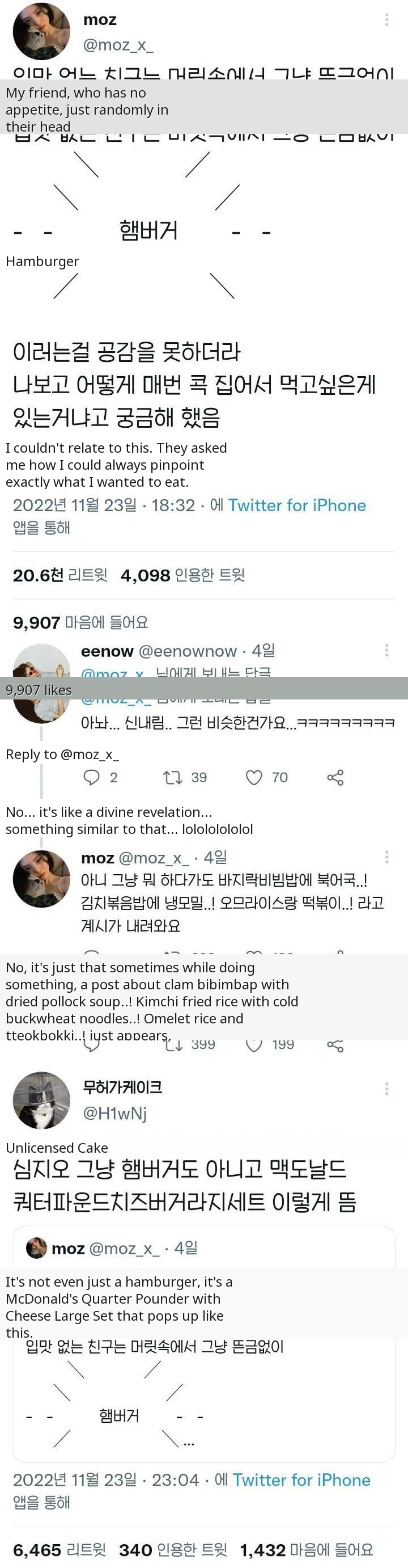Open 1,432 마음에 들어요 likes list
408x1568 pixels.
[x=306, y=1549]
